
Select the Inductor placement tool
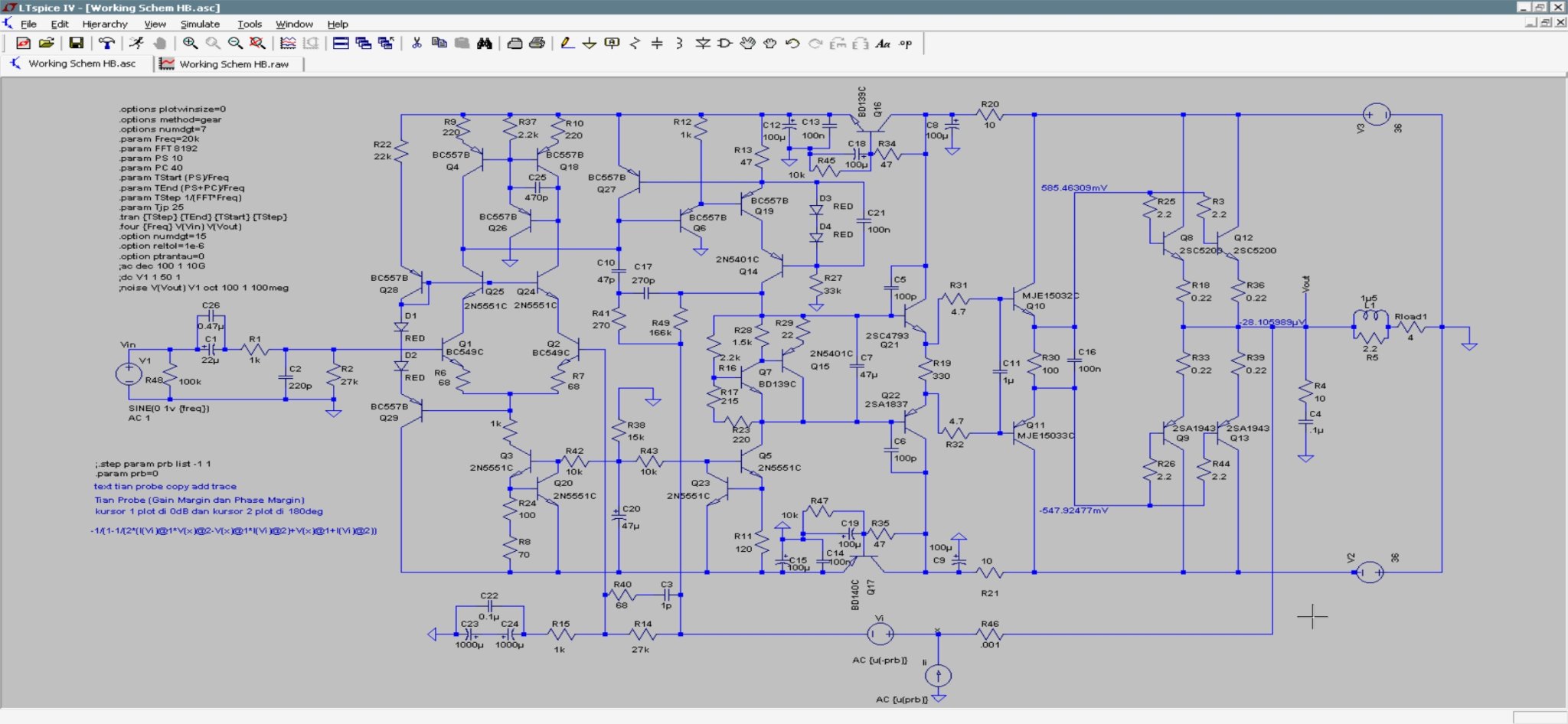pyautogui.click(x=680, y=44)
